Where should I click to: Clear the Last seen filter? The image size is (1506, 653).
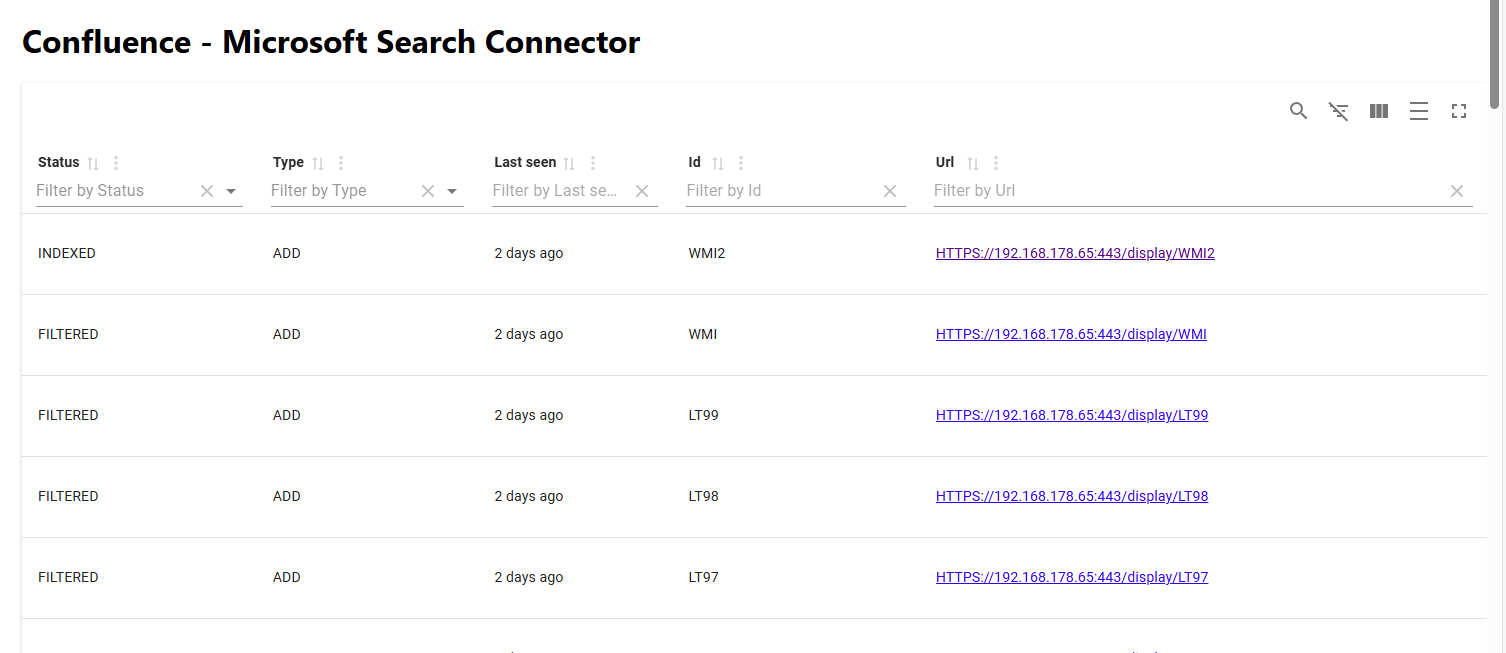(x=642, y=191)
